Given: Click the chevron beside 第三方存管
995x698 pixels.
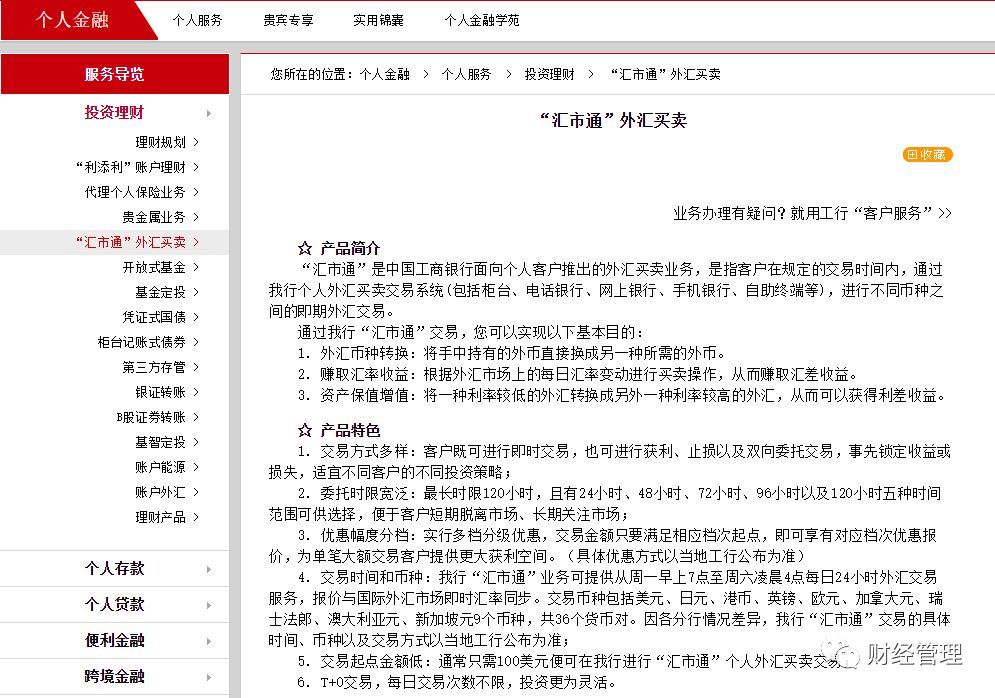Looking at the screenshot, I should click(196, 367).
